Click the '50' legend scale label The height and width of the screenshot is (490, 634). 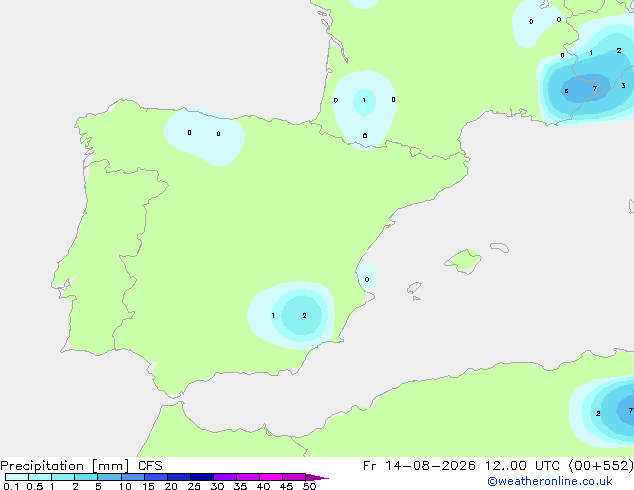click(310, 486)
